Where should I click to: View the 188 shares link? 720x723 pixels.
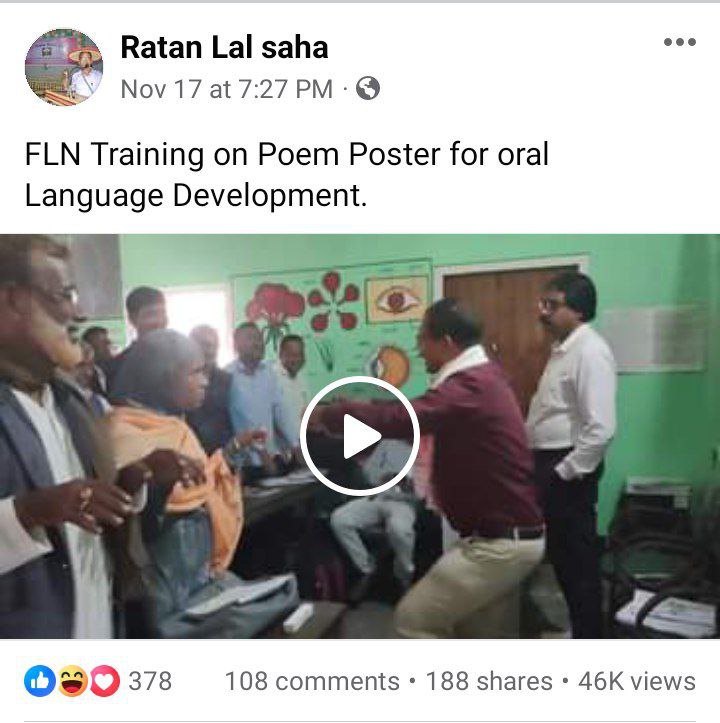tap(489, 681)
